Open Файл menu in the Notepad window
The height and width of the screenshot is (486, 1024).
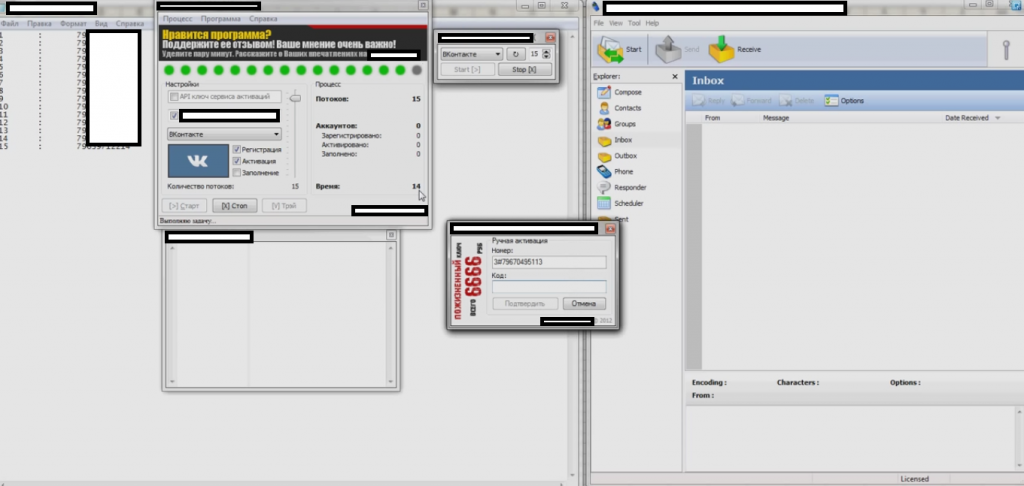(x=10, y=24)
